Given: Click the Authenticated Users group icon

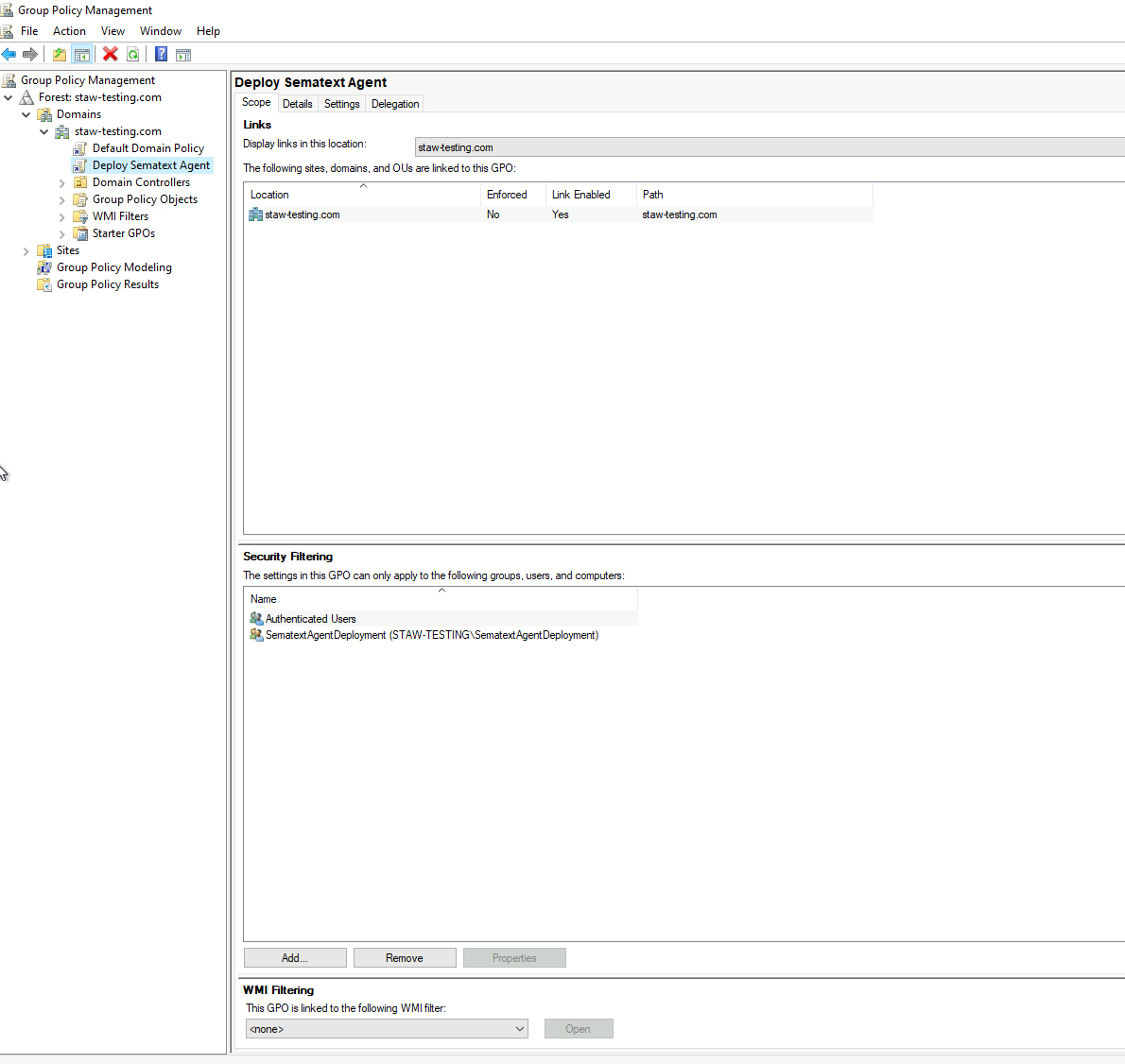Looking at the screenshot, I should click(x=256, y=618).
